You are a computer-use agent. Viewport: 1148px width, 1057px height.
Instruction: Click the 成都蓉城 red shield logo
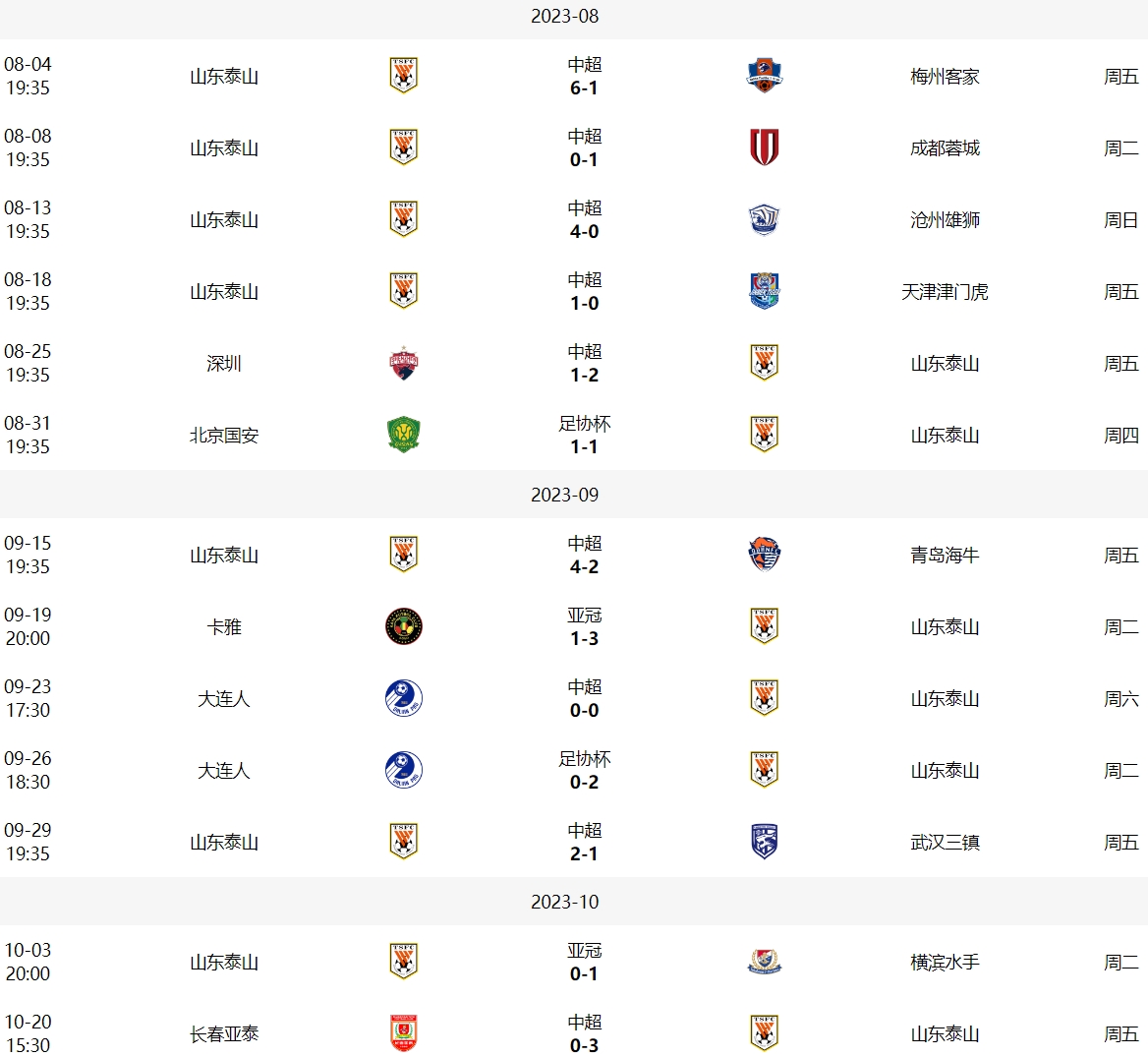point(765,147)
